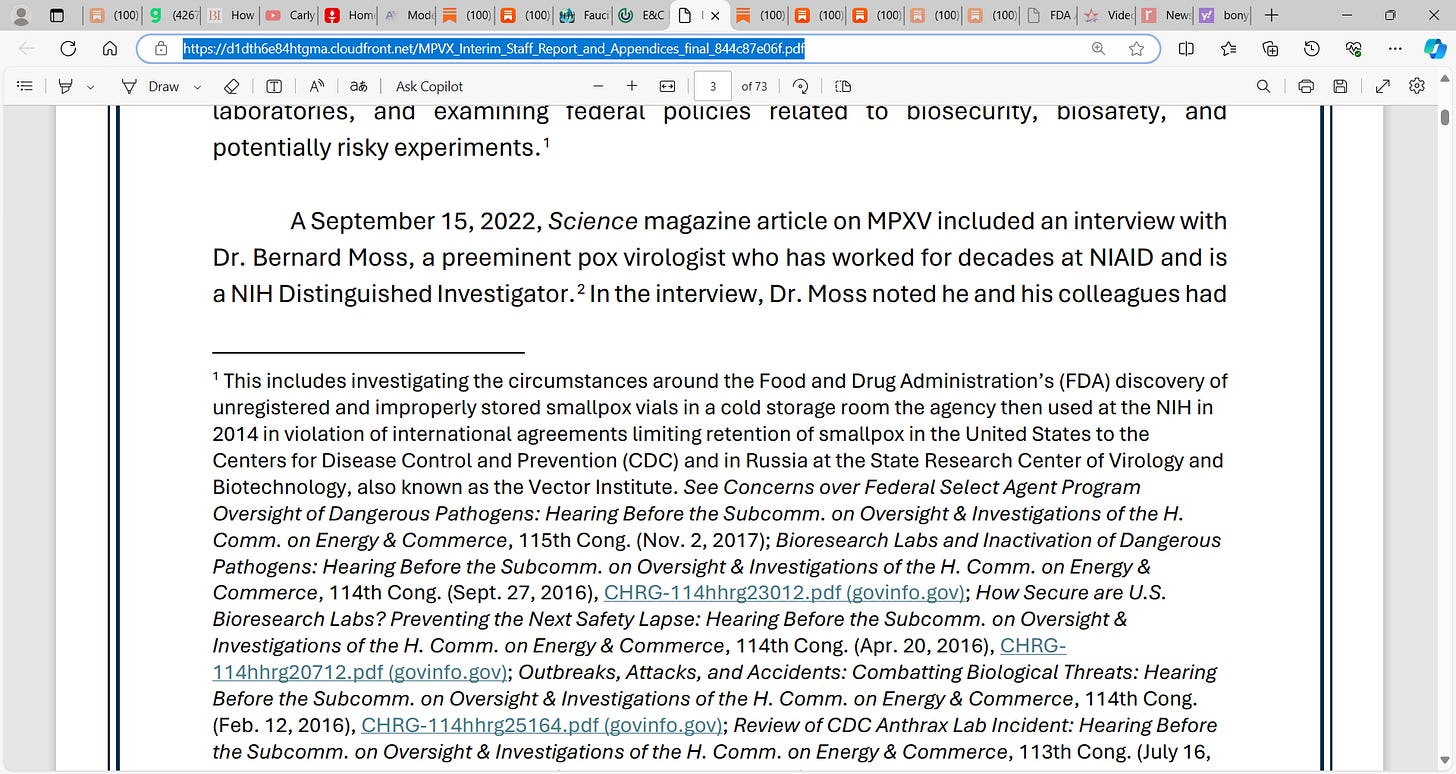Switch to the 'E&C' tab

(642, 15)
